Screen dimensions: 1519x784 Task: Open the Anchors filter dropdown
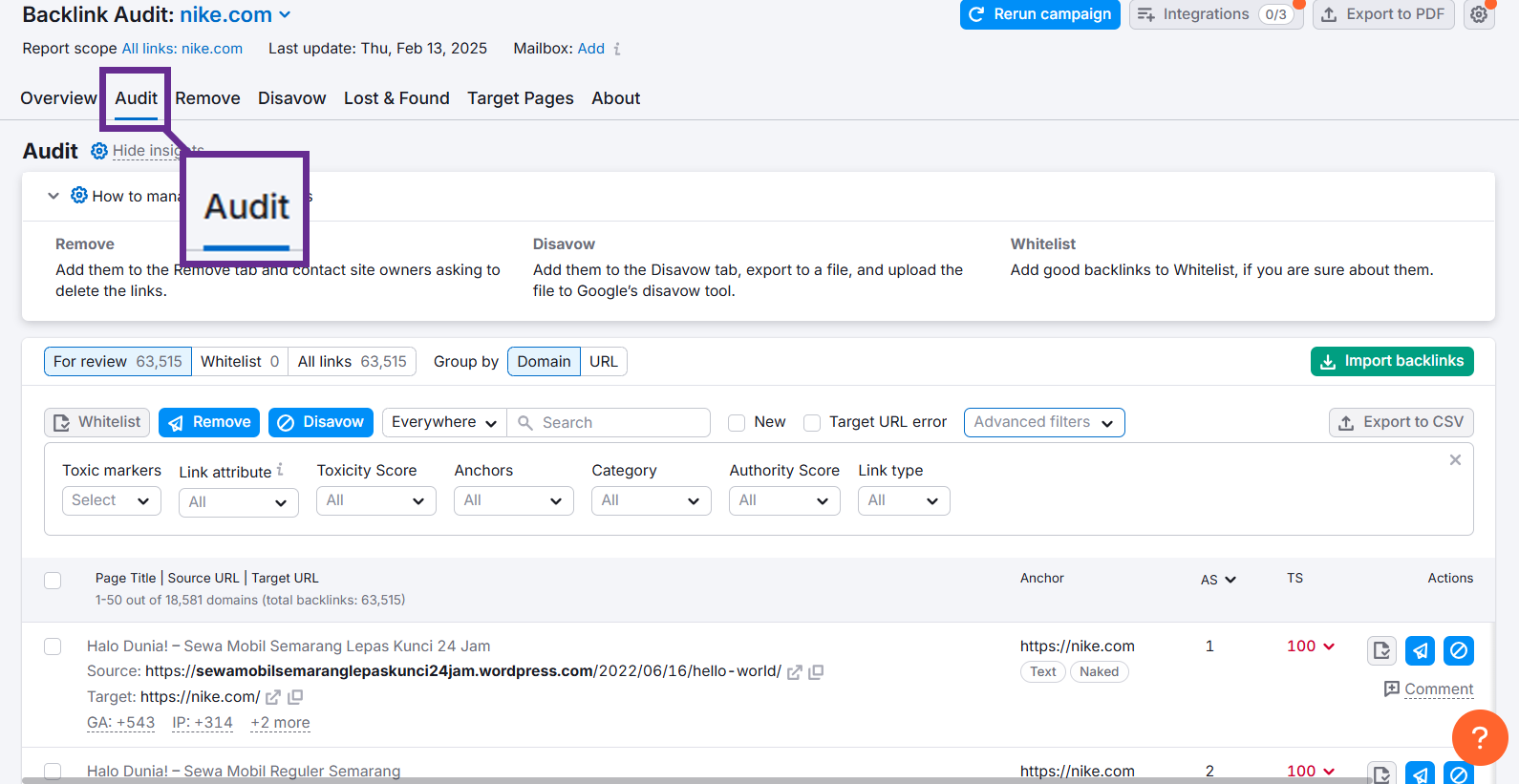pyautogui.click(x=514, y=500)
